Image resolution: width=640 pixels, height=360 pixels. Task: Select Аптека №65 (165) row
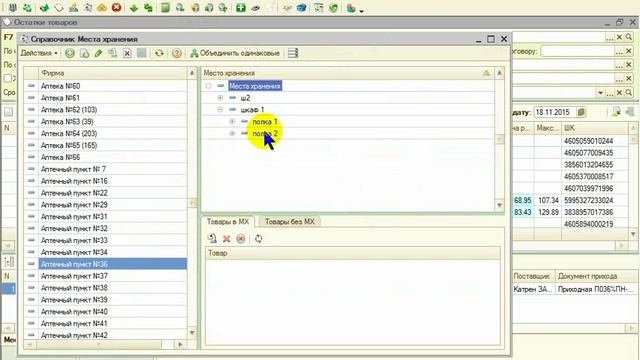pyautogui.click(x=113, y=145)
